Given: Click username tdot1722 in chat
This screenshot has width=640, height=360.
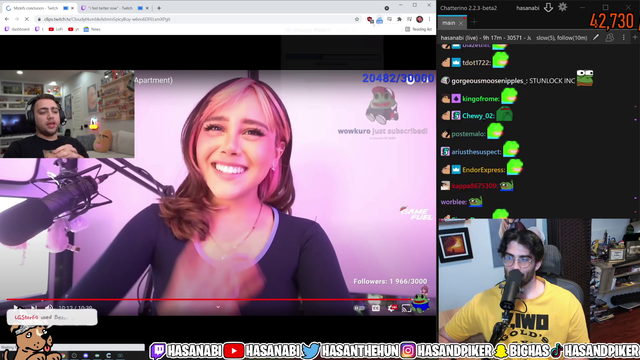Looking at the screenshot, I should [477, 63].
